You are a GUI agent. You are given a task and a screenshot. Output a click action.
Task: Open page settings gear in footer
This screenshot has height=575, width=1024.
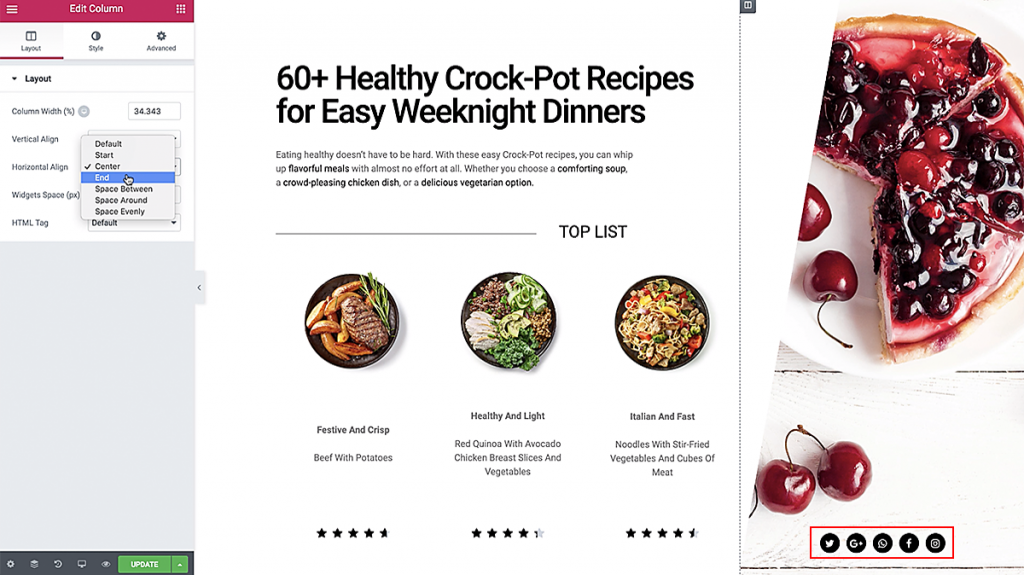click(10, 564)
